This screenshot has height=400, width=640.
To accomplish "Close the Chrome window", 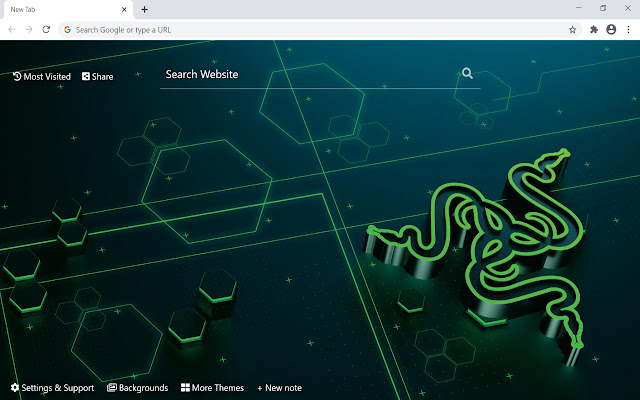I will [628, 8].
